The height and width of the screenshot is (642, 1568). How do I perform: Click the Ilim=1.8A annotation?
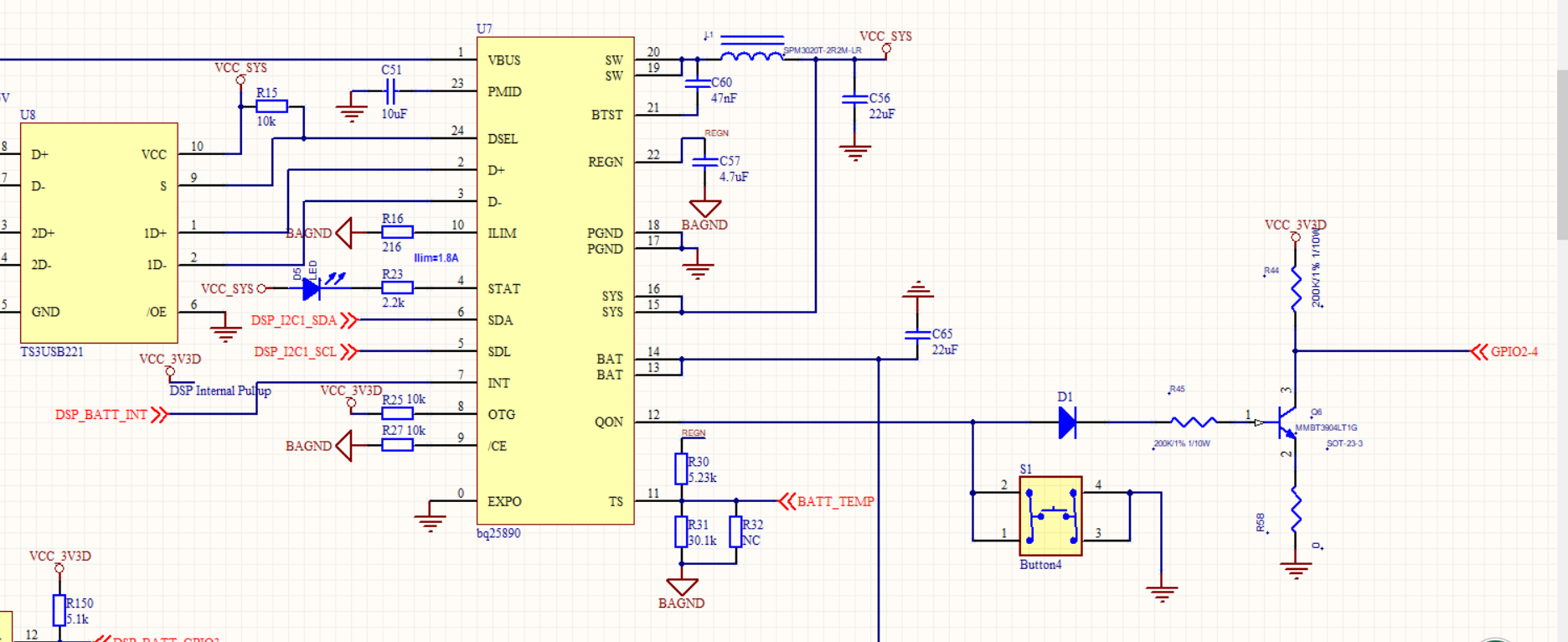(436, 258)
